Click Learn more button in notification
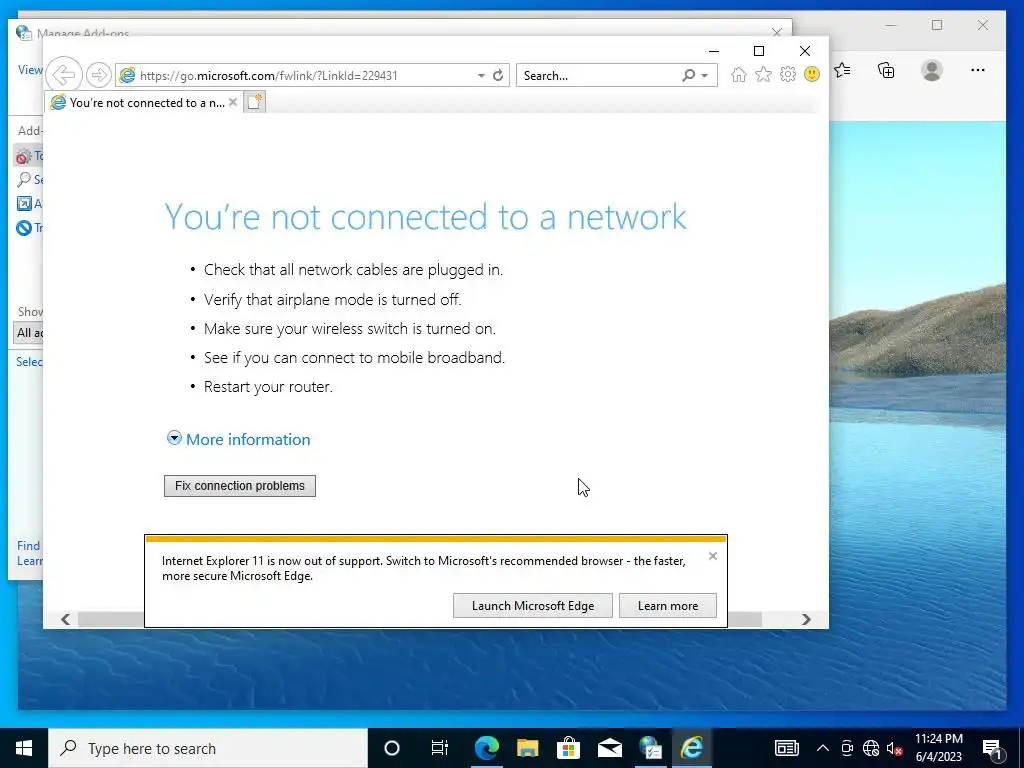 [667, 605]
